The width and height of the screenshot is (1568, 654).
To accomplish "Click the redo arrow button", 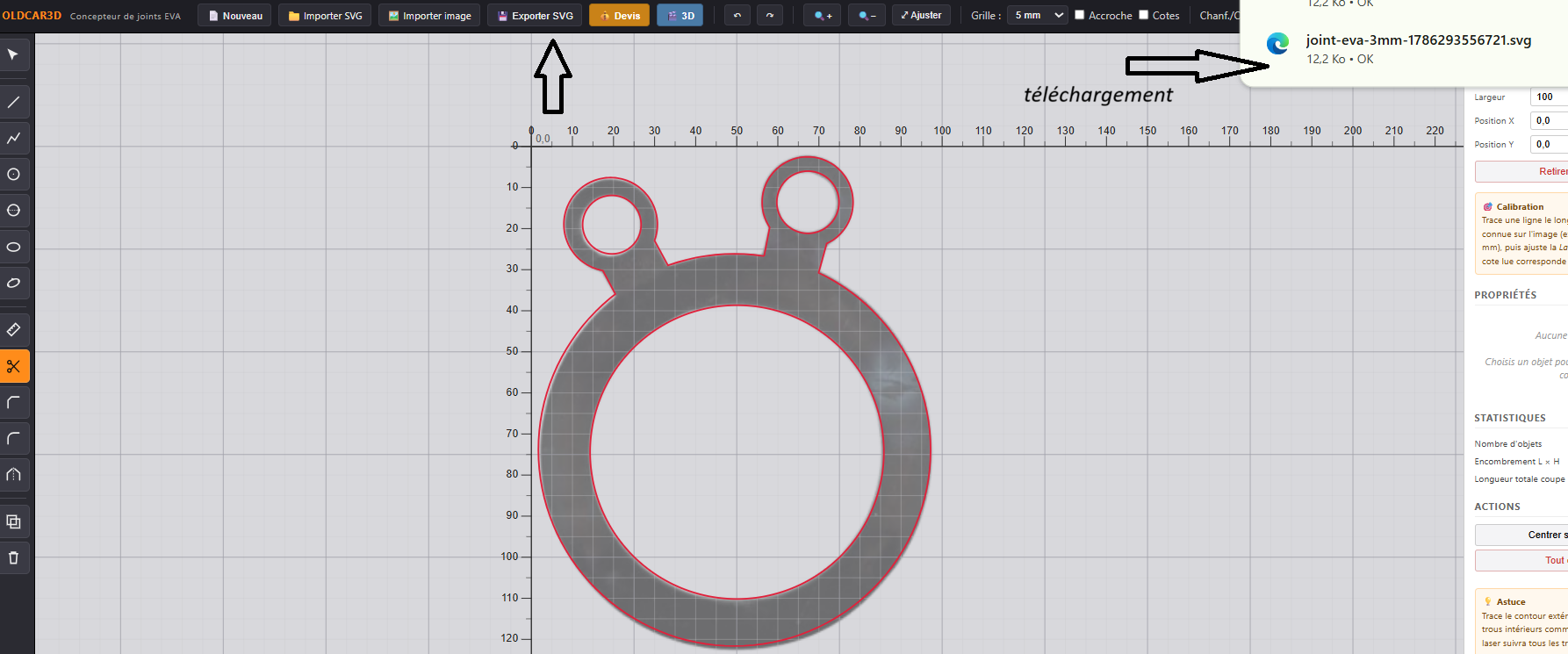I will (770, 16).
